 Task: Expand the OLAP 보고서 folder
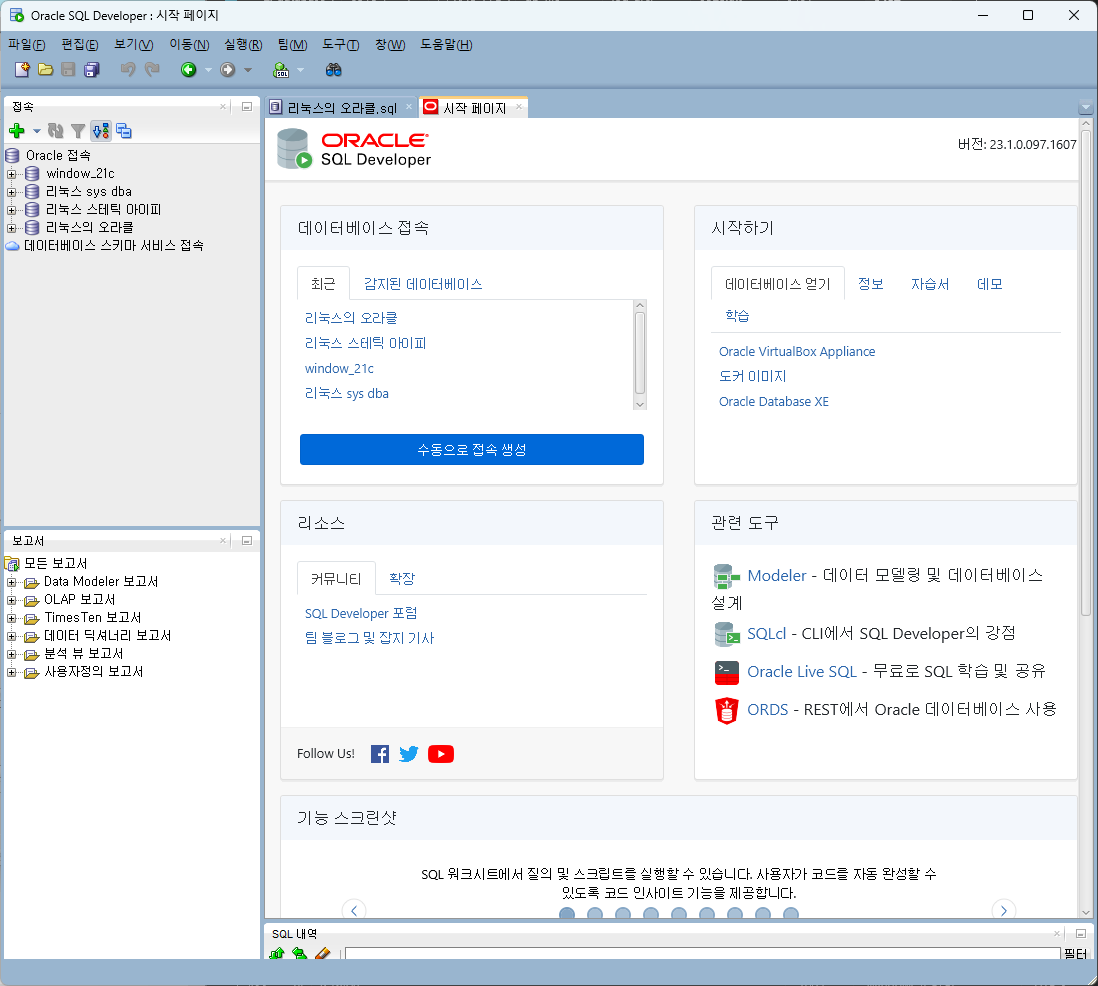pyautogui.click(x=11, y=600)
